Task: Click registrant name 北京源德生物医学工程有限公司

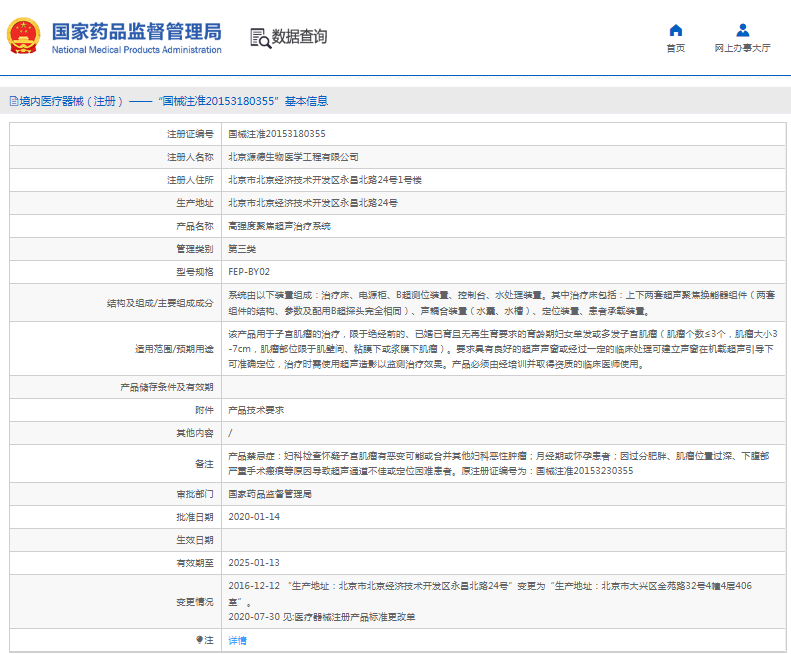Action: pyautogui.click(x=292, y=157)
